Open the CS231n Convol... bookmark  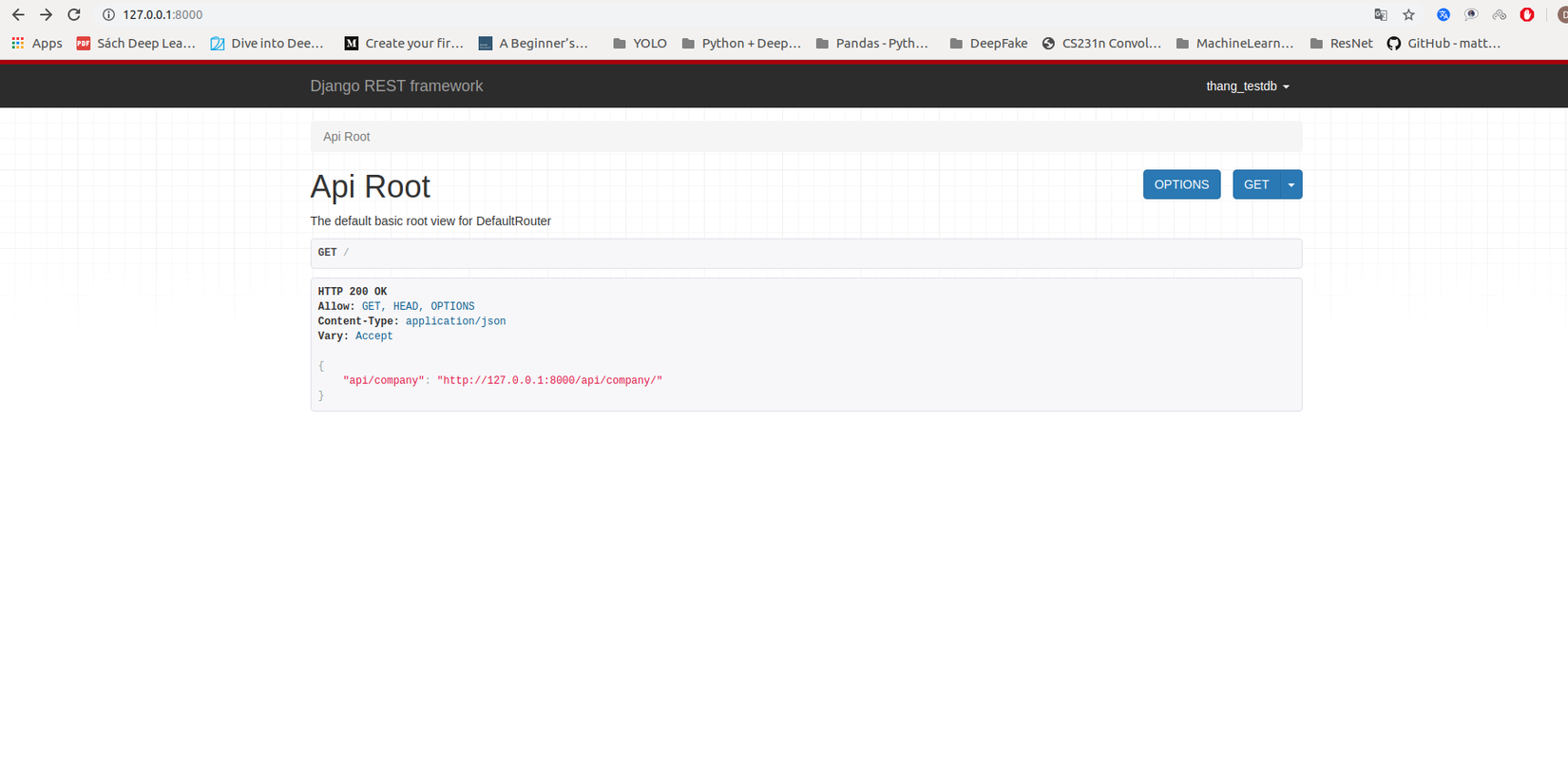(x=1101, y=44)
